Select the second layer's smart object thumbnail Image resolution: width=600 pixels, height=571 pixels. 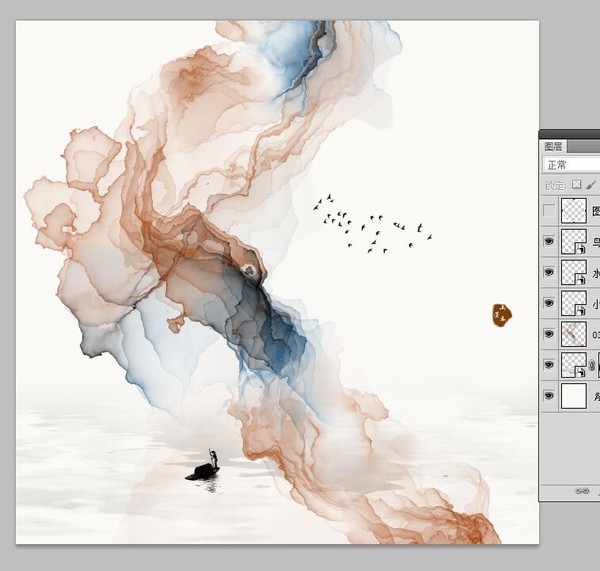(574, 241)
